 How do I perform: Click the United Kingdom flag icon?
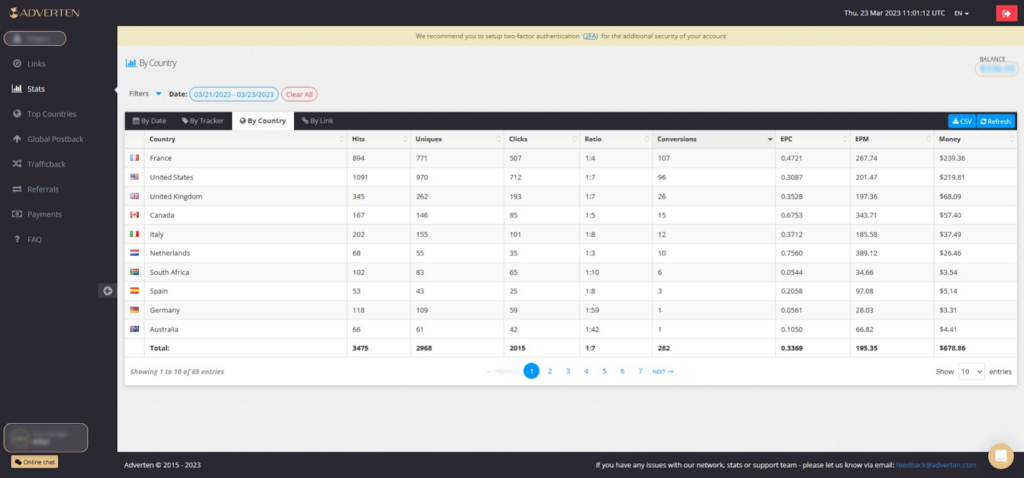tap(135, 196)
